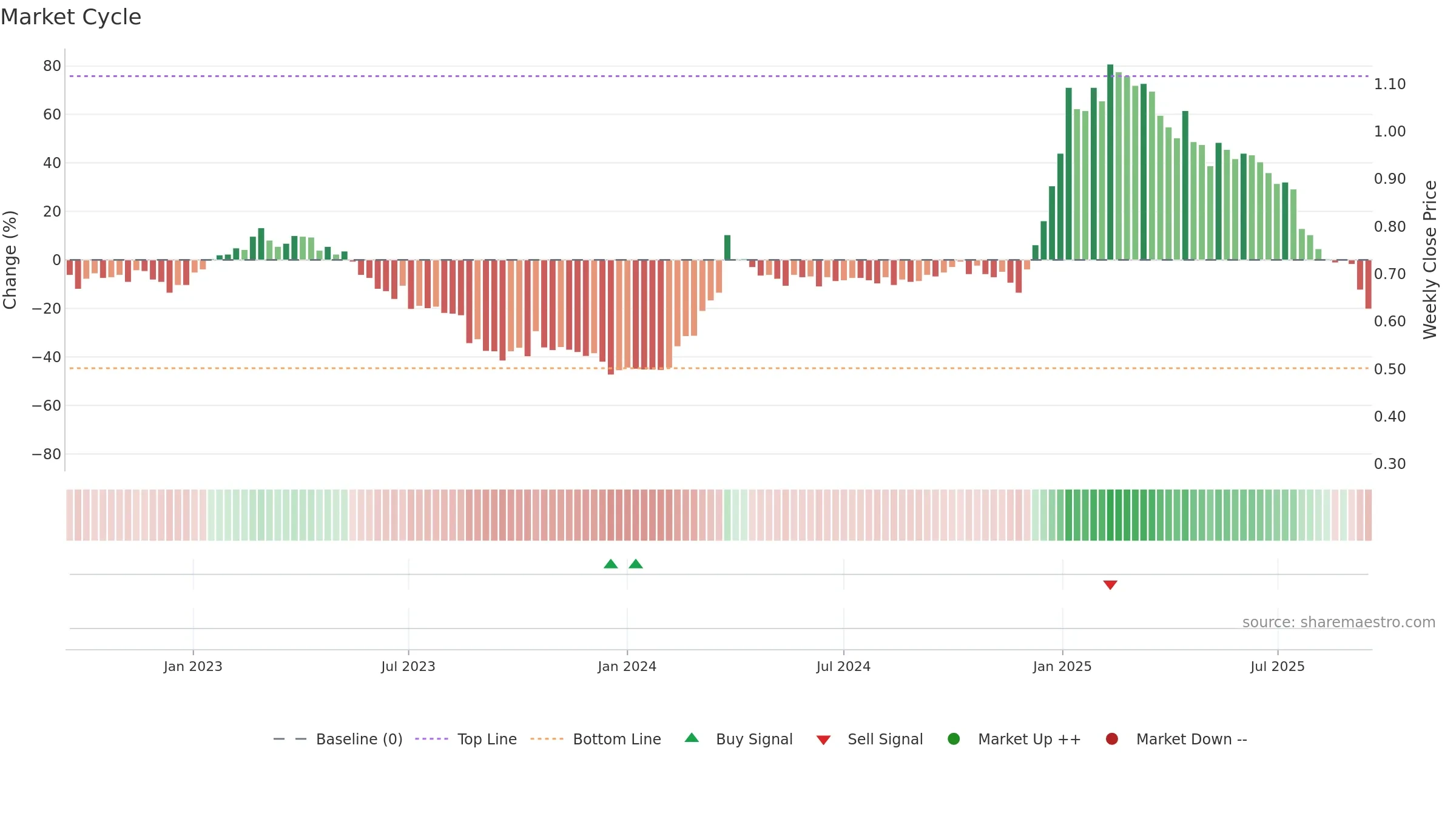This screenshot has width=1456, height=819.
Task: Click the isolated green bar between Jan and Jul 2024
Action: [x=727, y=248]
